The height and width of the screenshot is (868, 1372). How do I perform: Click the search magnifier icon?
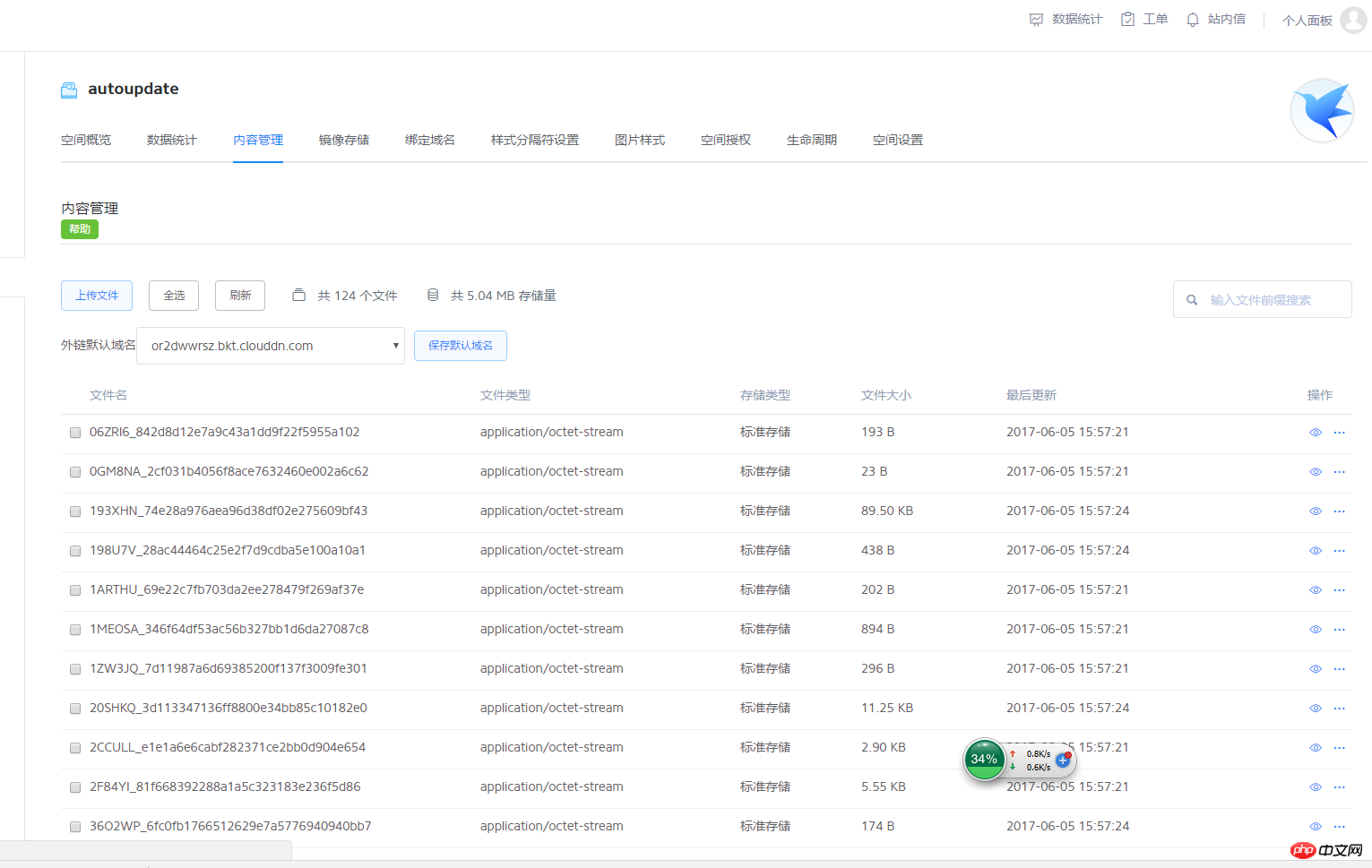point(1192,300)
